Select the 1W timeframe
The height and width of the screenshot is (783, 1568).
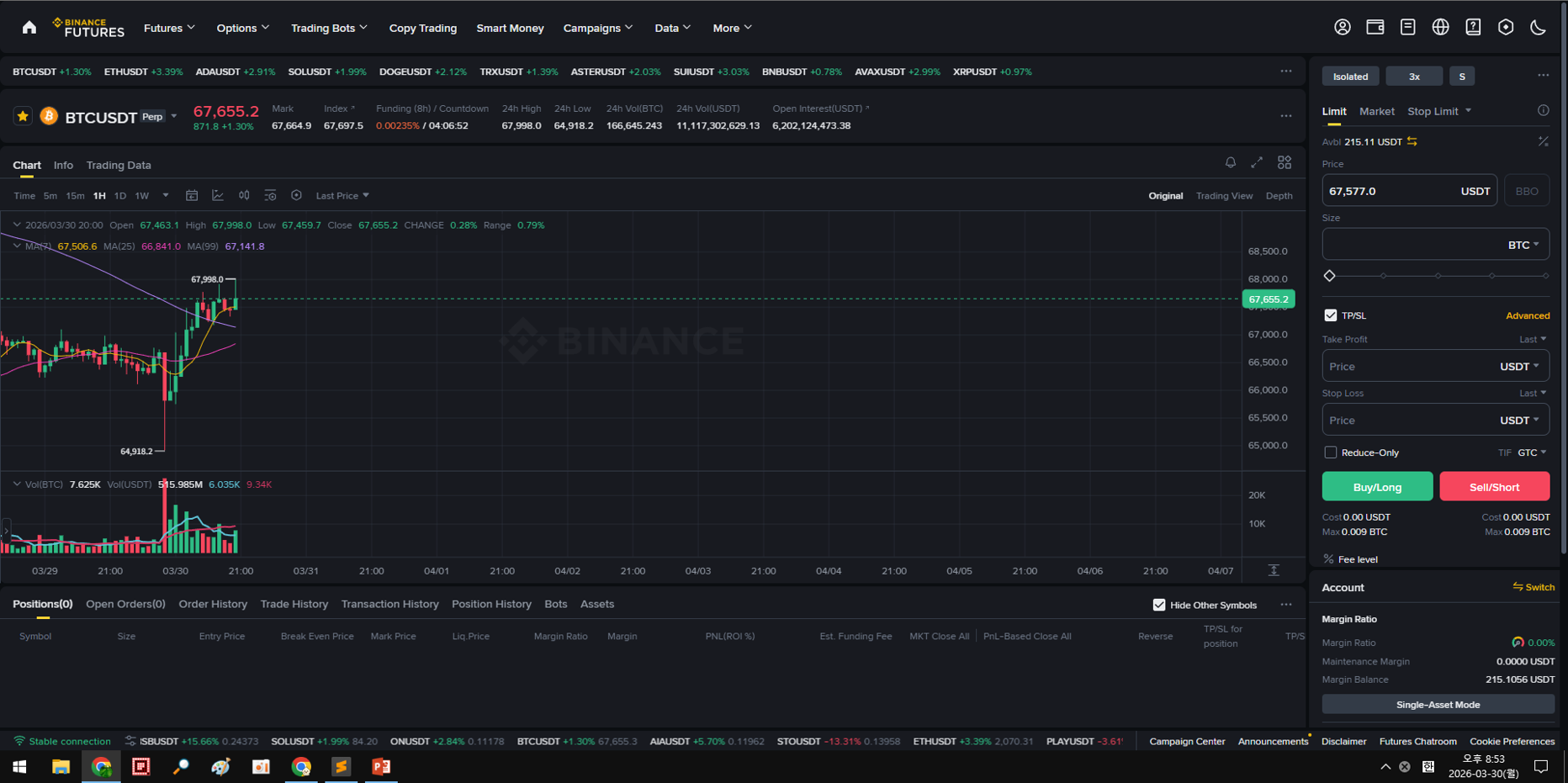[142, 196]
